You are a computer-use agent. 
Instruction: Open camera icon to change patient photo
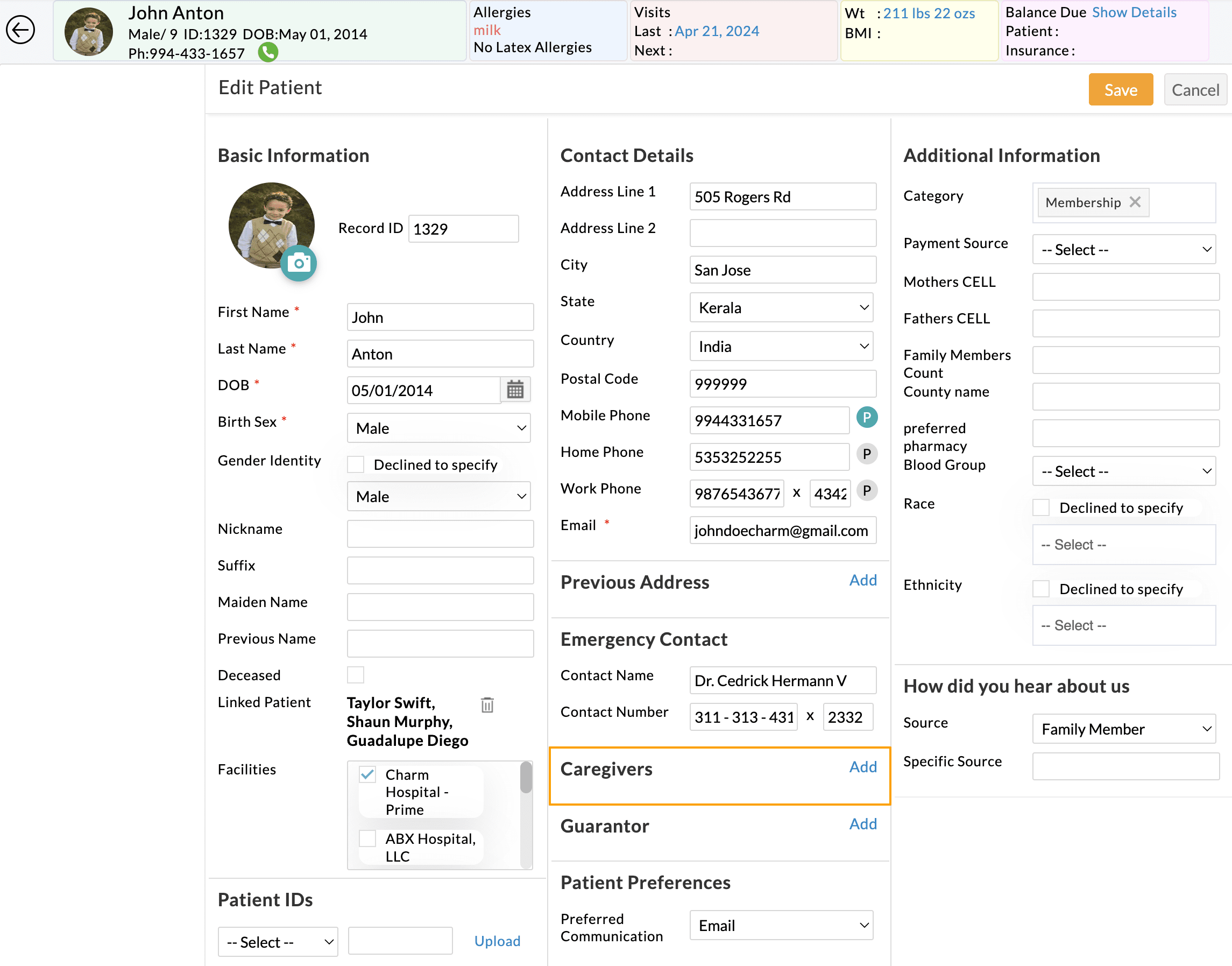[299, 263]
